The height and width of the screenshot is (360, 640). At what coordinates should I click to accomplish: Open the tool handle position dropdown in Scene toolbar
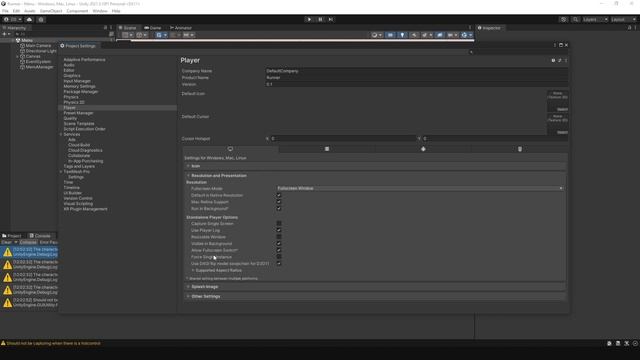click(127, 35)
